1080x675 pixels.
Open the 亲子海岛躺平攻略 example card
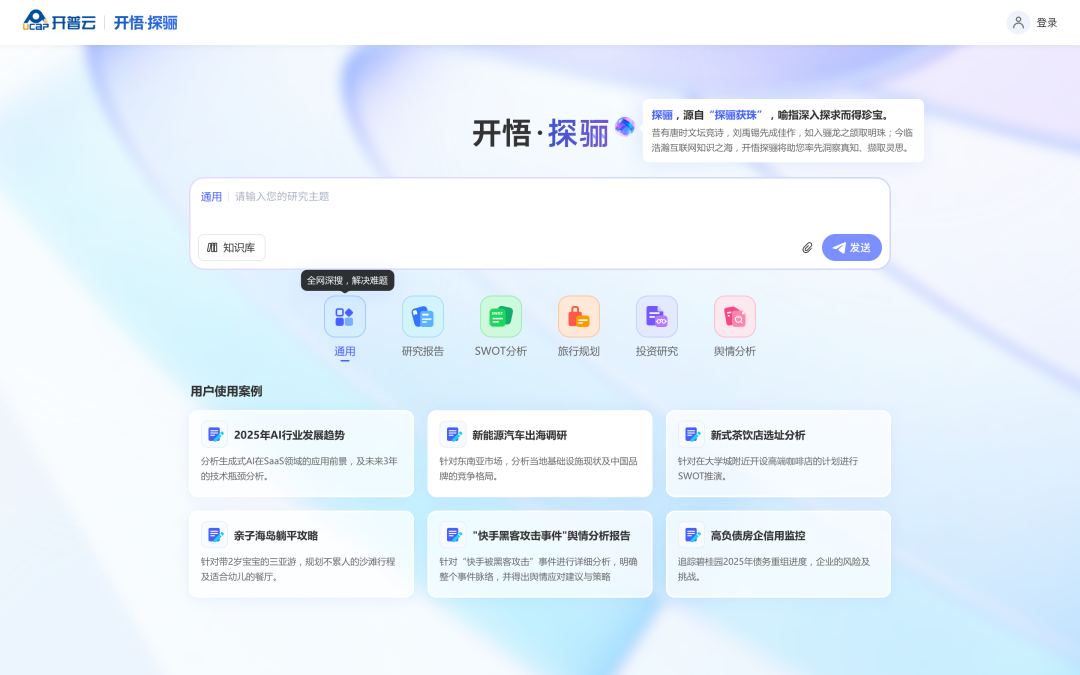[301, 554]
